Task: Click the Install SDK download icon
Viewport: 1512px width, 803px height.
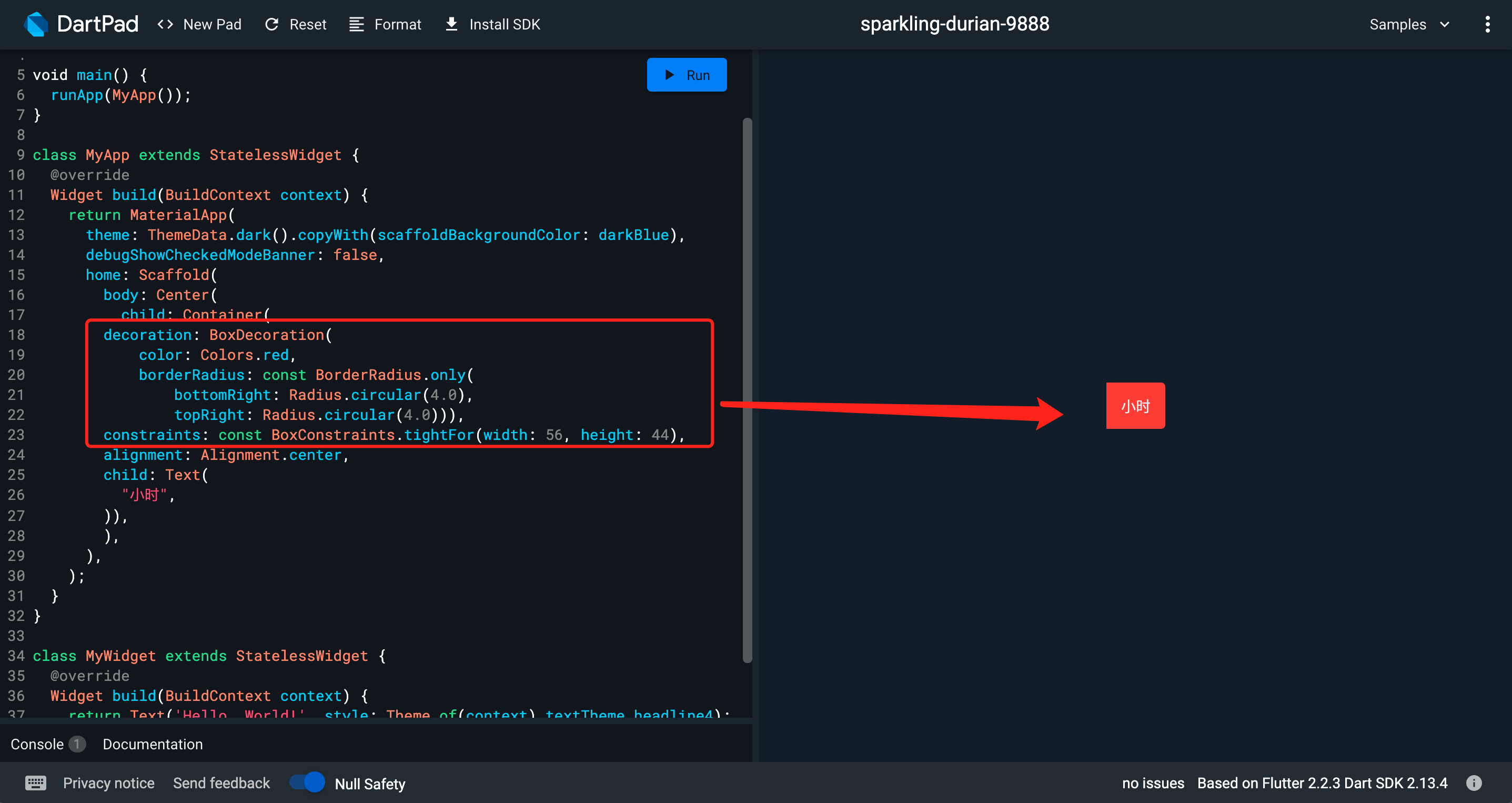Action: pos(451,24)
